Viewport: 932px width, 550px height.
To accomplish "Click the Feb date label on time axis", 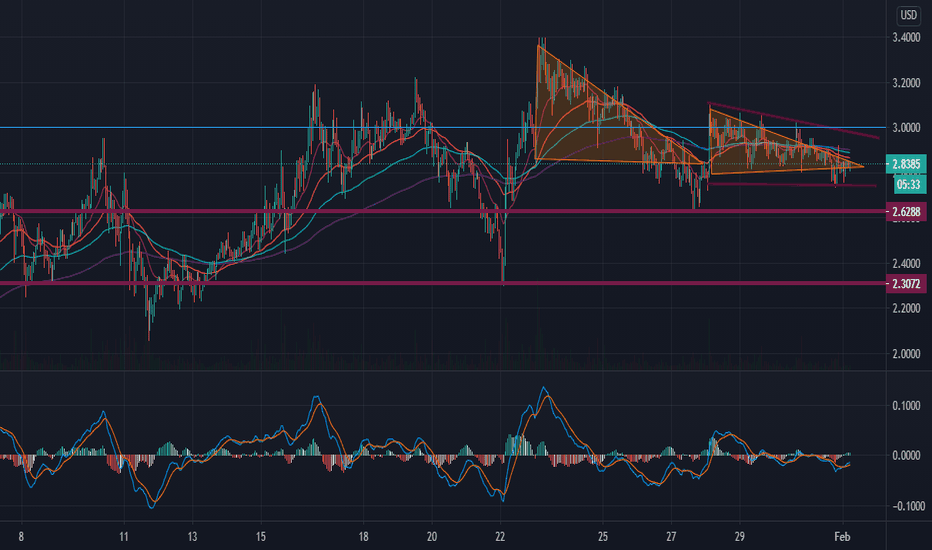I will (842, 537).
